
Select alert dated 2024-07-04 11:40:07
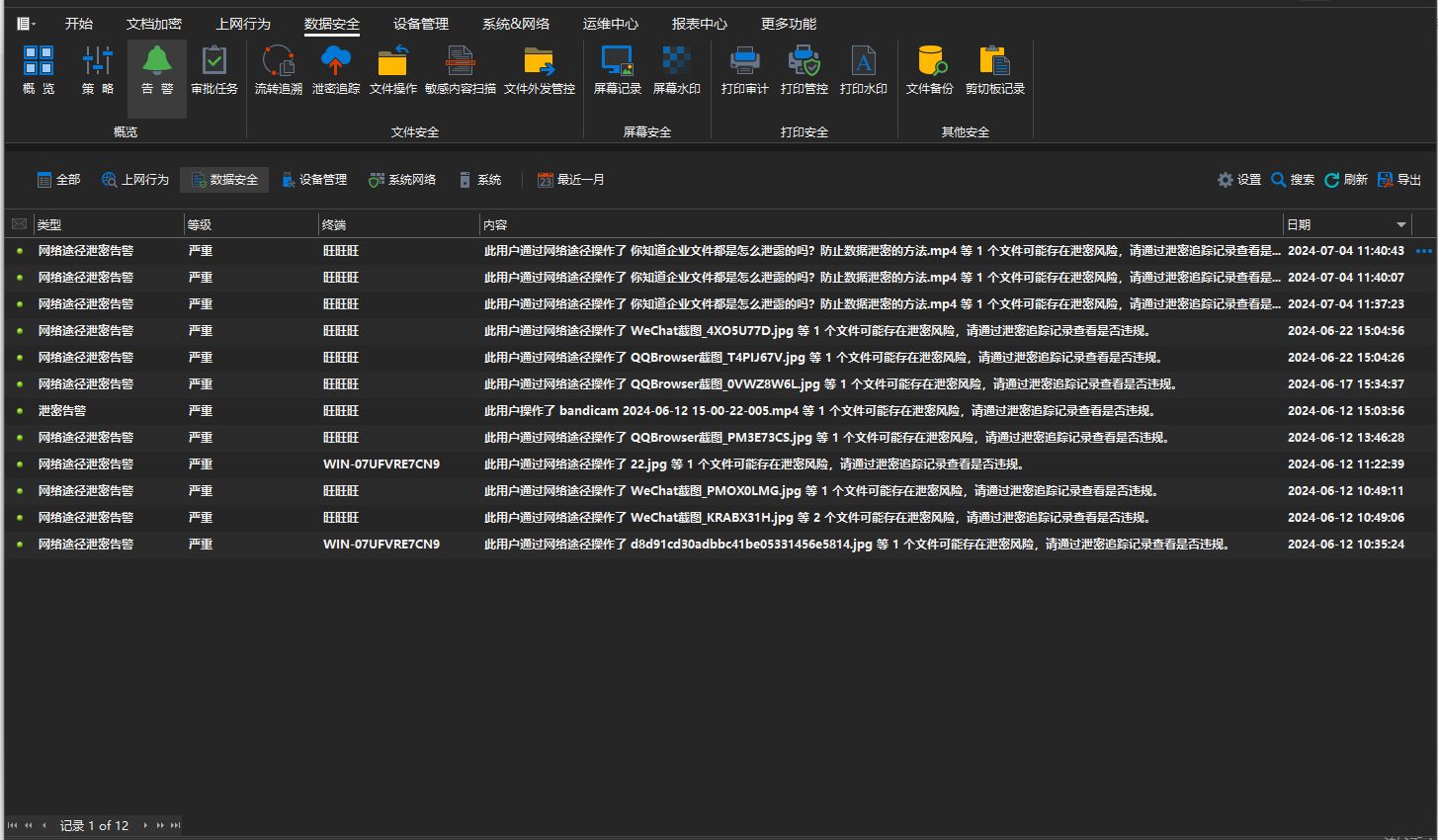point(719,278)
